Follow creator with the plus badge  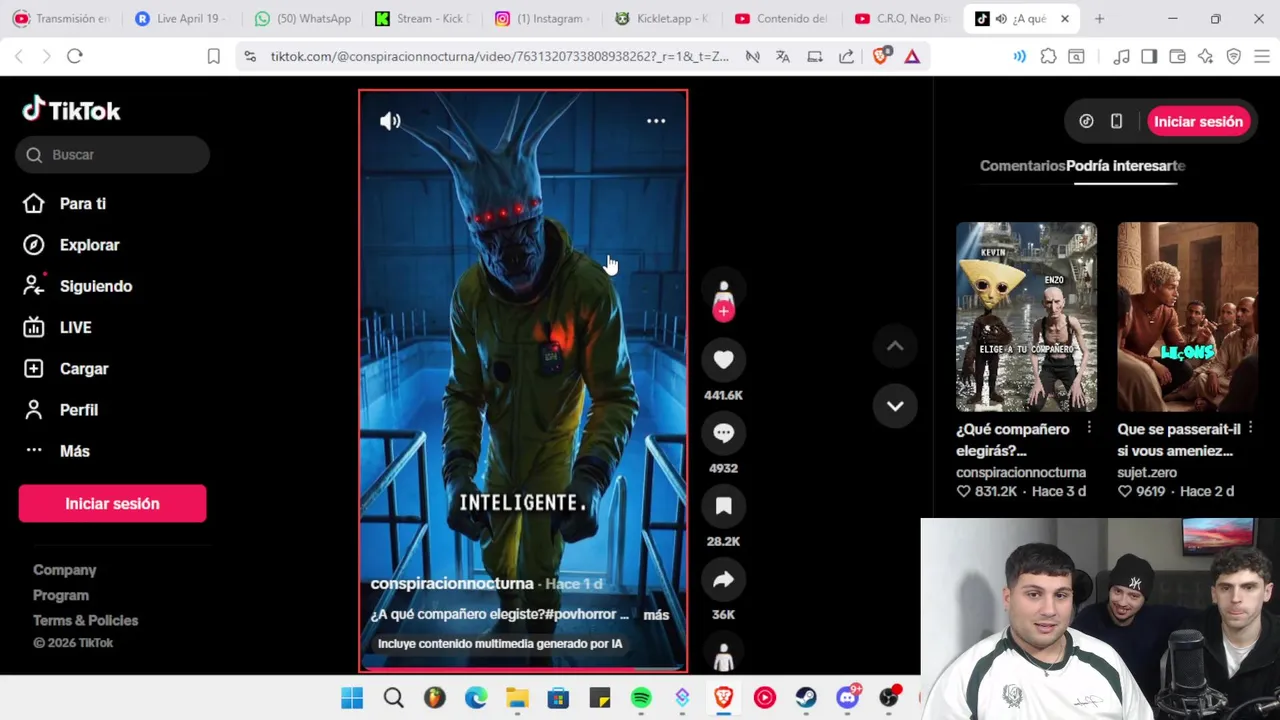click(x=723, y=311)
